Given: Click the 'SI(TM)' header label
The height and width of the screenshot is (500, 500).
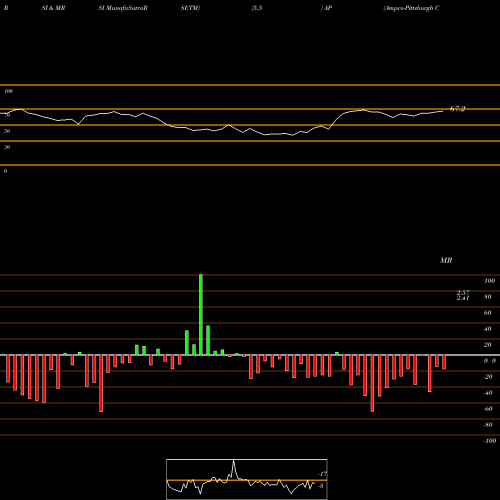Looking at the screenshot, I should [190, 8].
